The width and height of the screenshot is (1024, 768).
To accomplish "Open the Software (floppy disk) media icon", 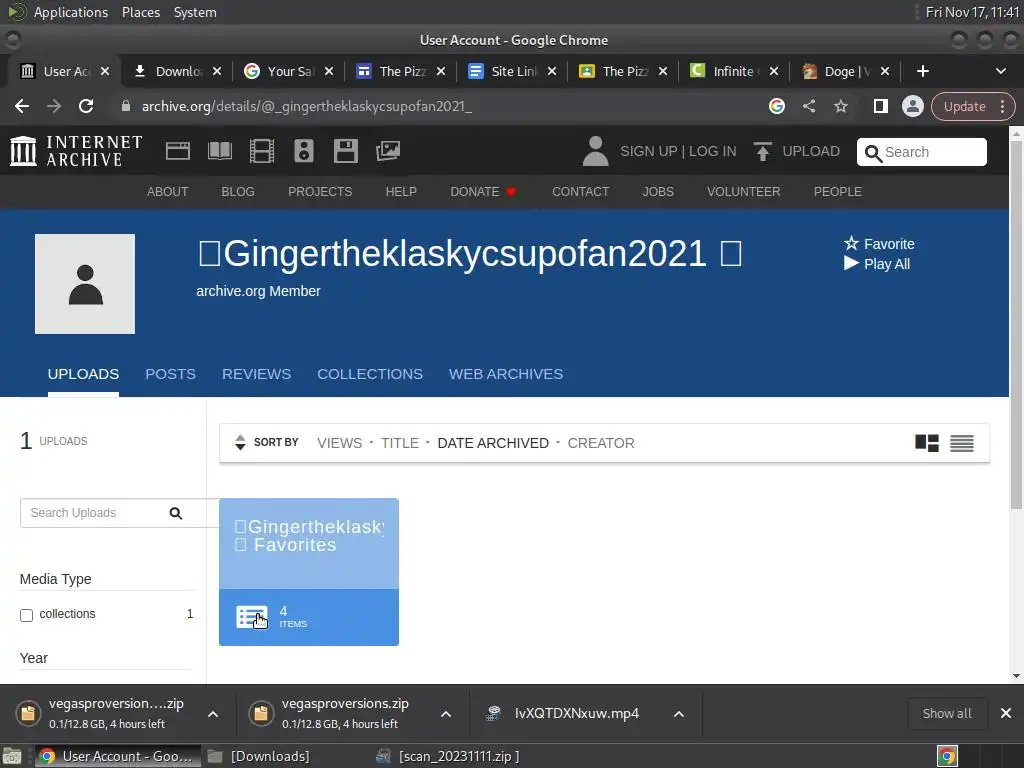I will coord(345,151).
